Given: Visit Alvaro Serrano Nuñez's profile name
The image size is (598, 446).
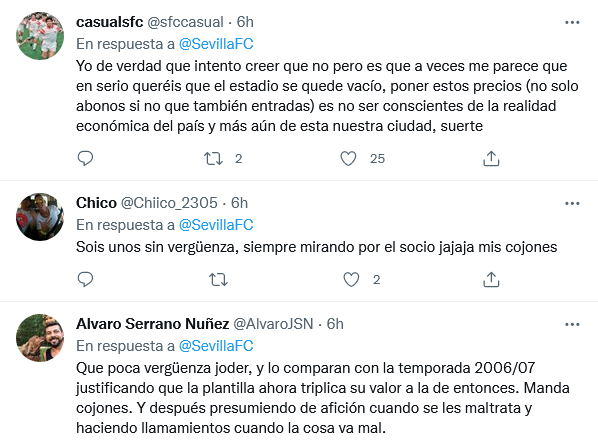Looking at the screenshot, I should tap(153, 324).
